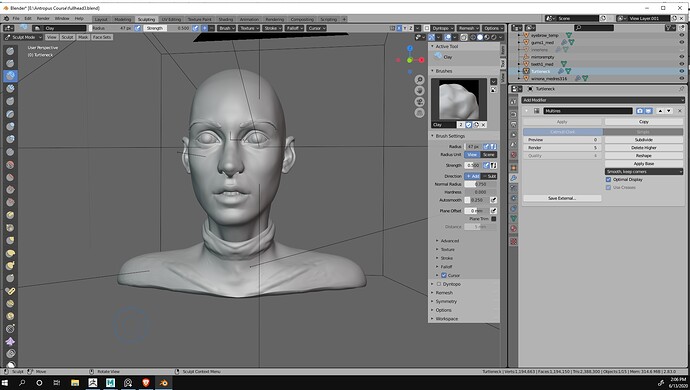The height and width of the screenshot is (390, 690).
Task: Set Radius Unit to Scene
Action: [488, 155]
